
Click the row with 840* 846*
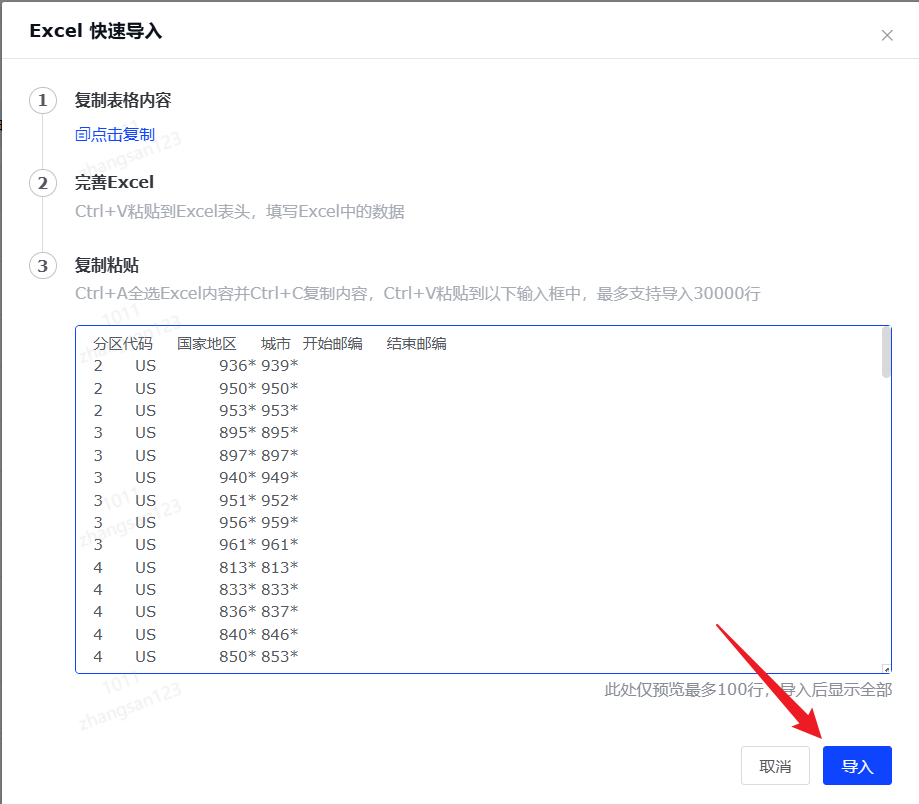tap(196, 635)
